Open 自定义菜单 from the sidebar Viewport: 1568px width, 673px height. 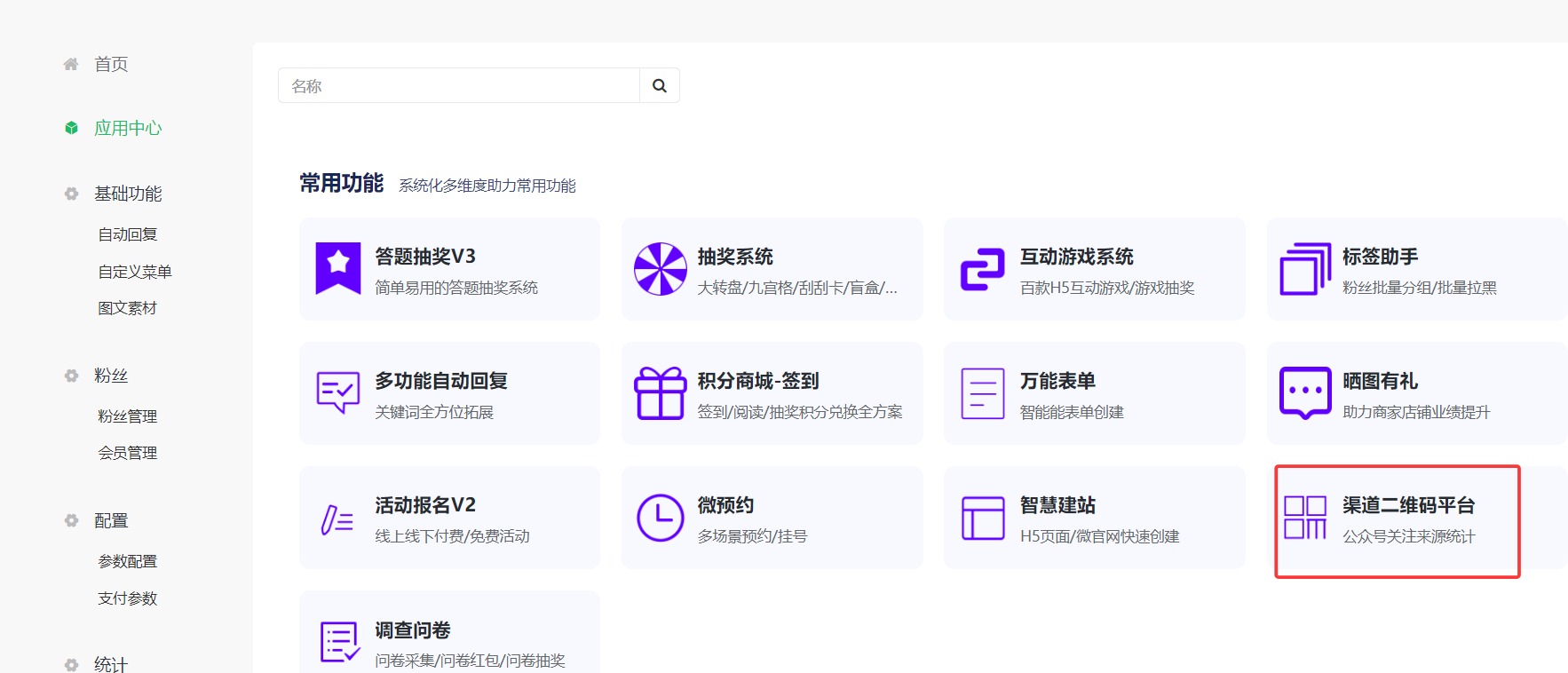(x=135, y=272)
